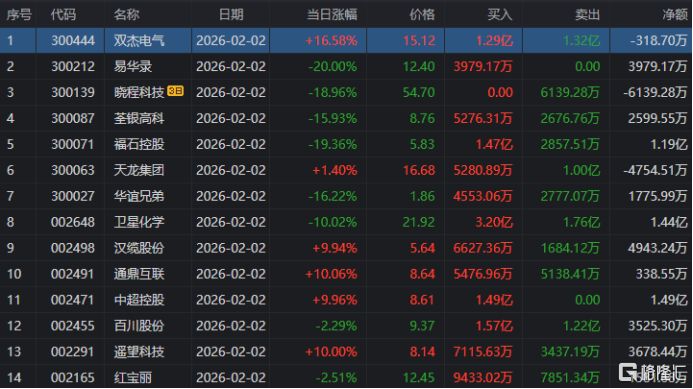Viewport: 693px width, 389px height.
Task: Click the -16.22% change value
Action: 332,196
